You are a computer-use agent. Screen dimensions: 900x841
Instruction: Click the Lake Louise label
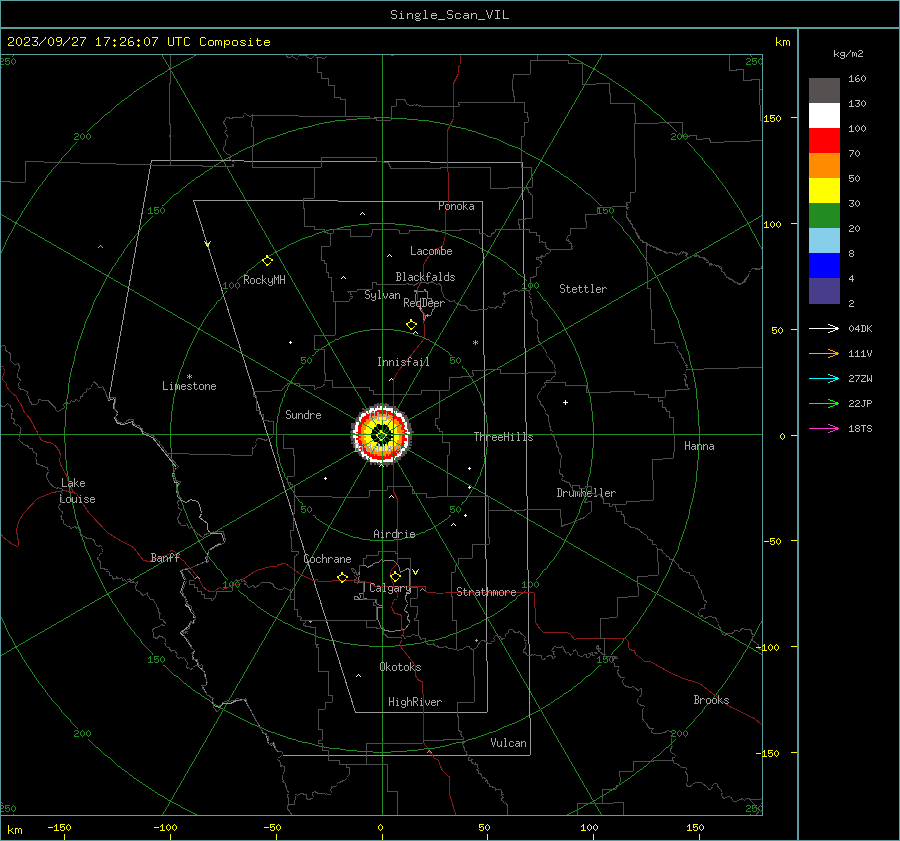[77, 491]
